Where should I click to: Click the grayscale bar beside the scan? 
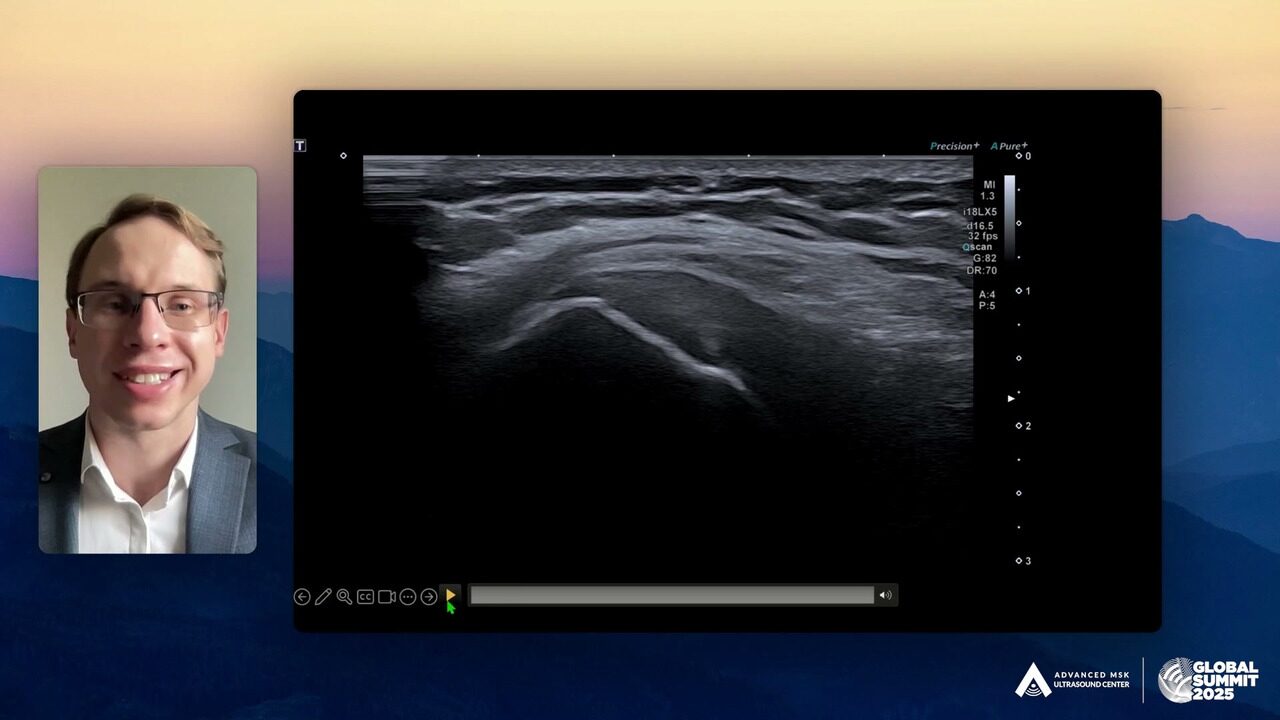coord(1009,218)
